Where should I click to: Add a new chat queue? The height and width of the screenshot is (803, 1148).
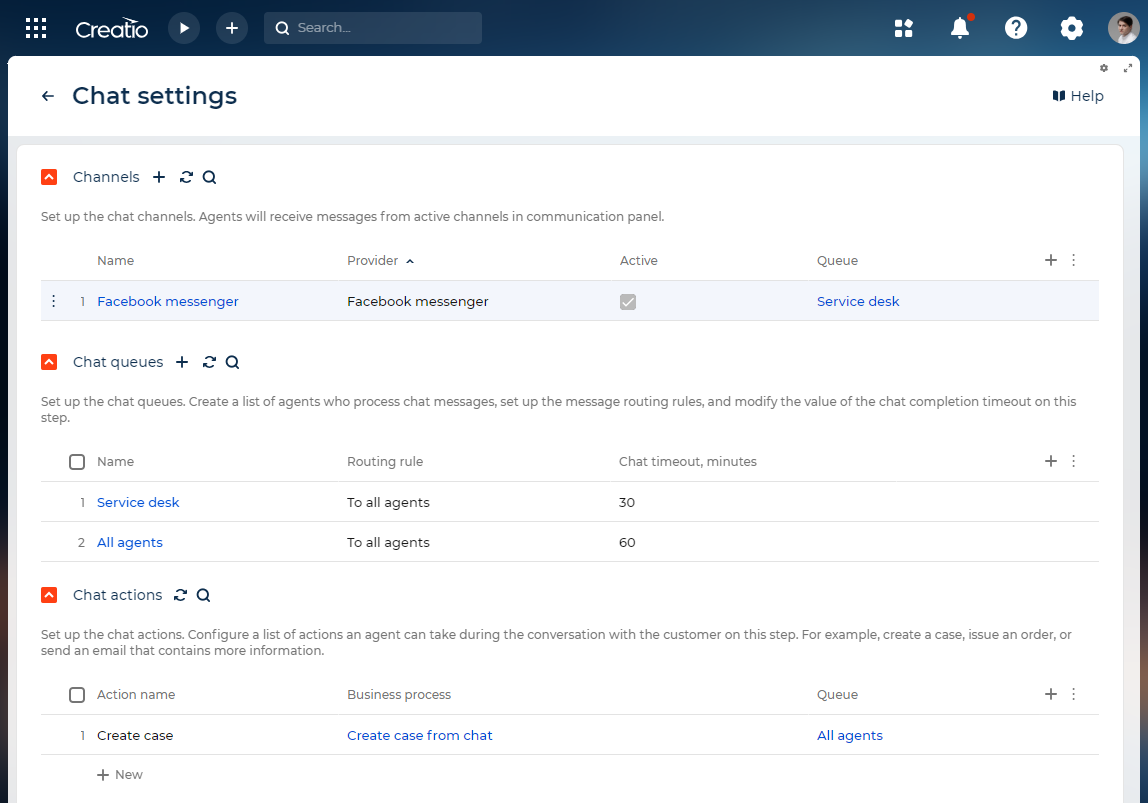point(182,362)
